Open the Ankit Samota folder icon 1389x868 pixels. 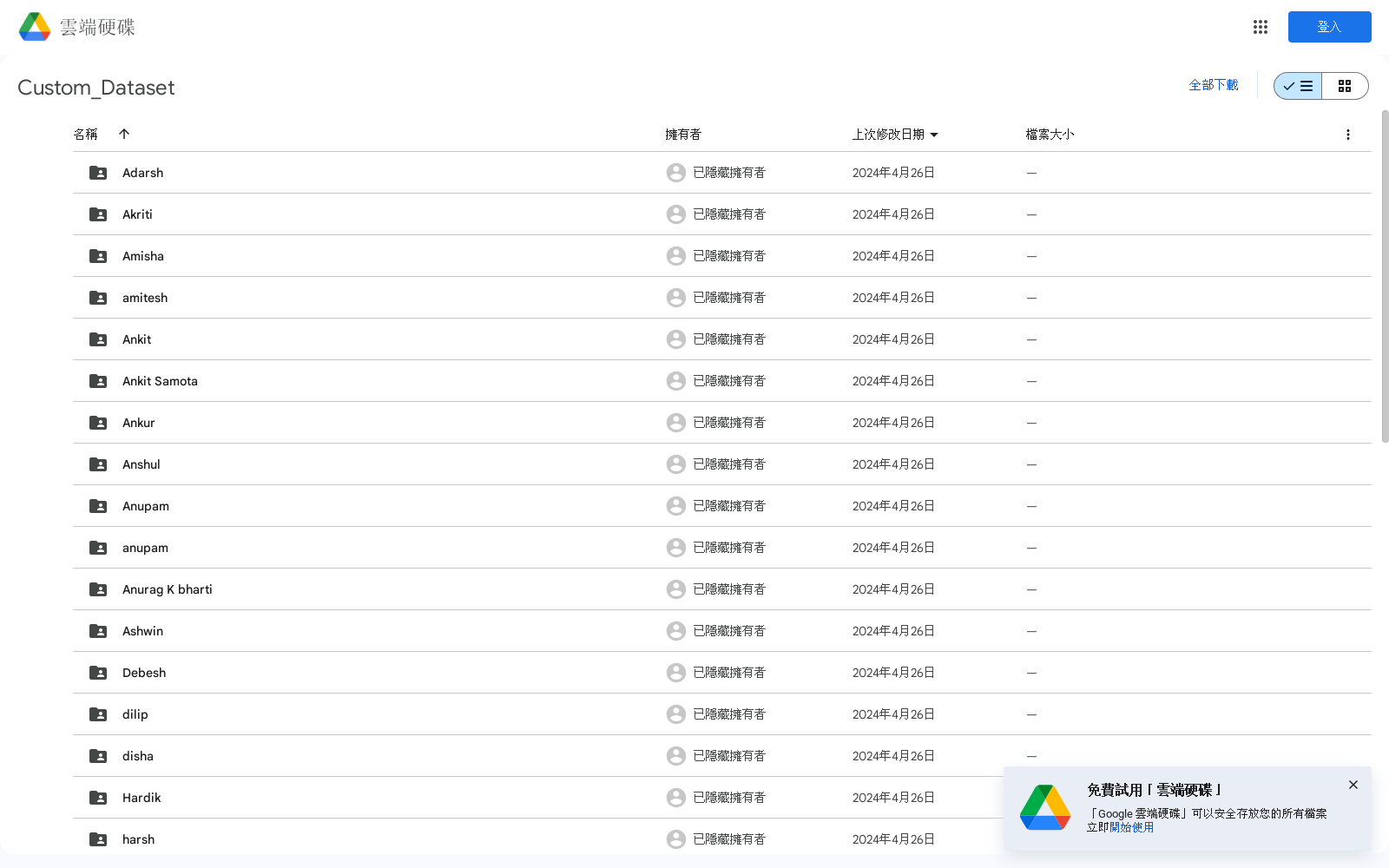click(x=98, y=381)
